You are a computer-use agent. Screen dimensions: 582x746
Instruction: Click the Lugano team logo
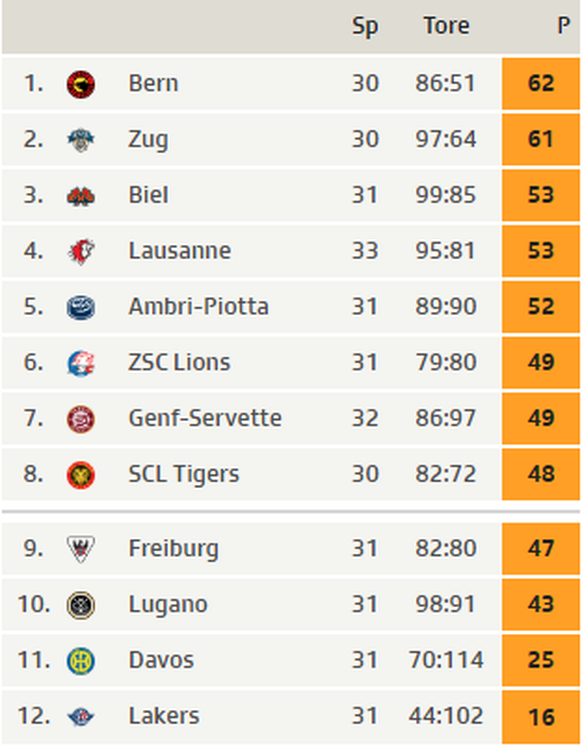click(81, 605)
